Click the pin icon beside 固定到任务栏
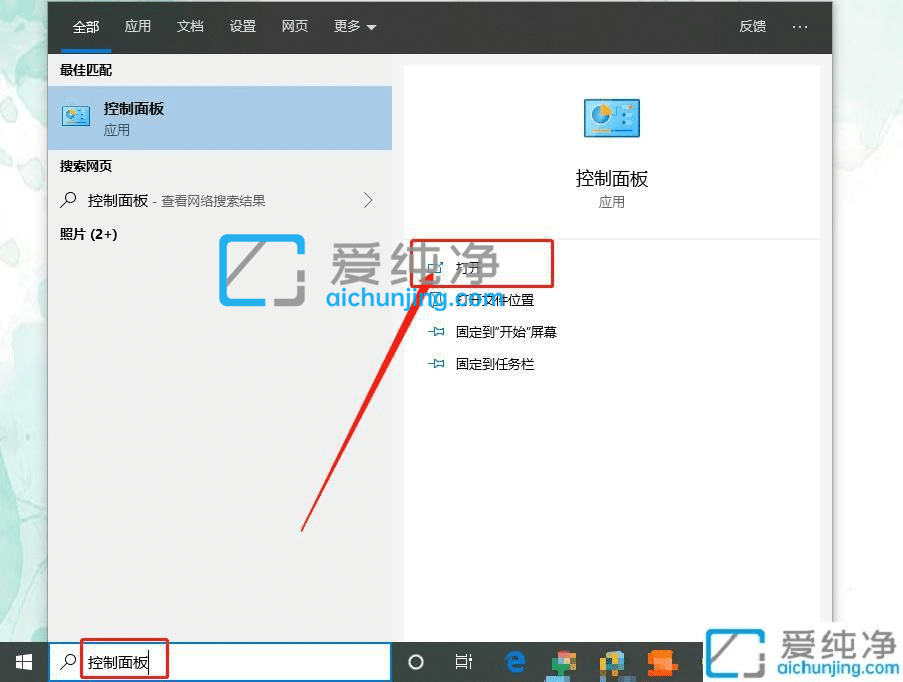 436,364
